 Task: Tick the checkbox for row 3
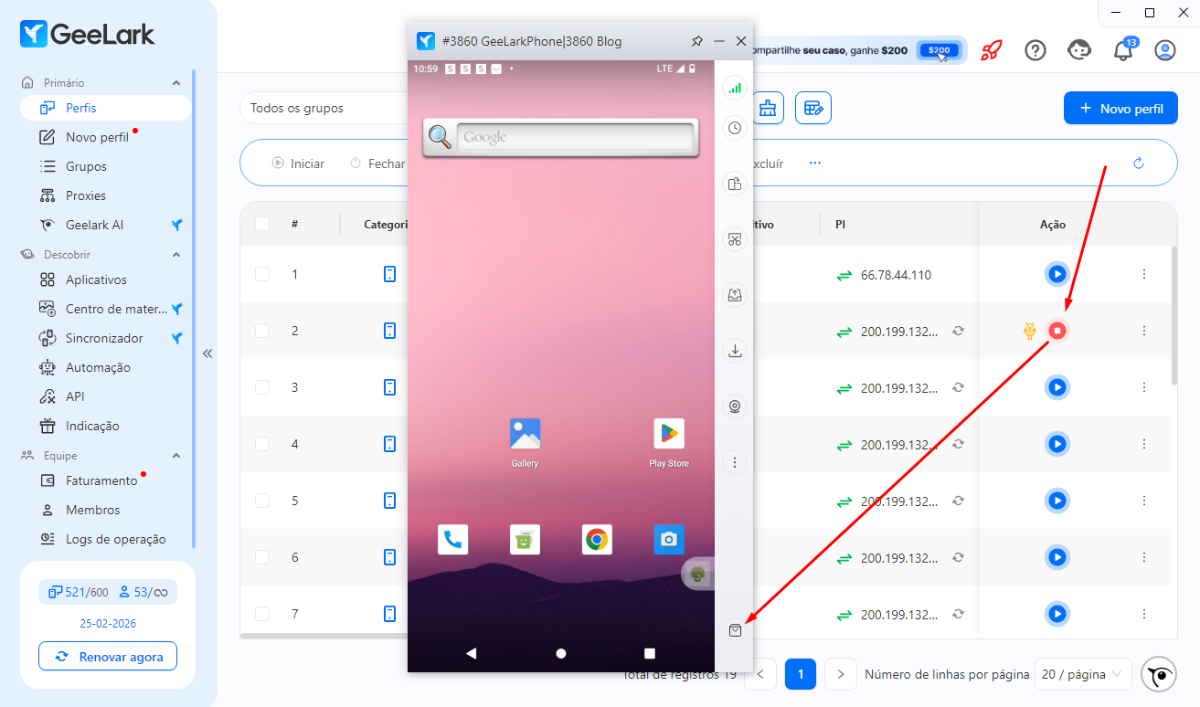262,387
